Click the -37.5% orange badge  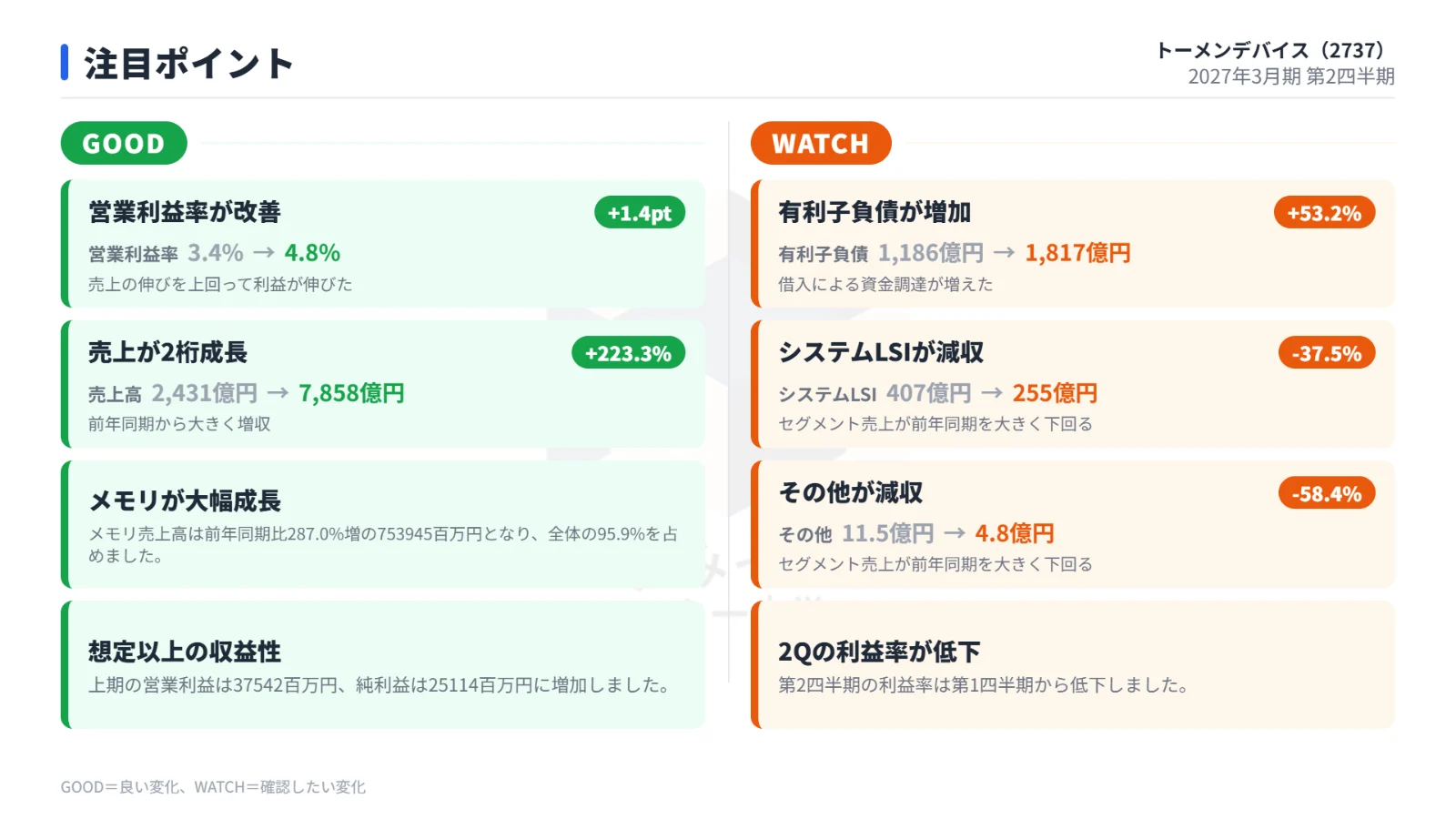[1327, 353]
